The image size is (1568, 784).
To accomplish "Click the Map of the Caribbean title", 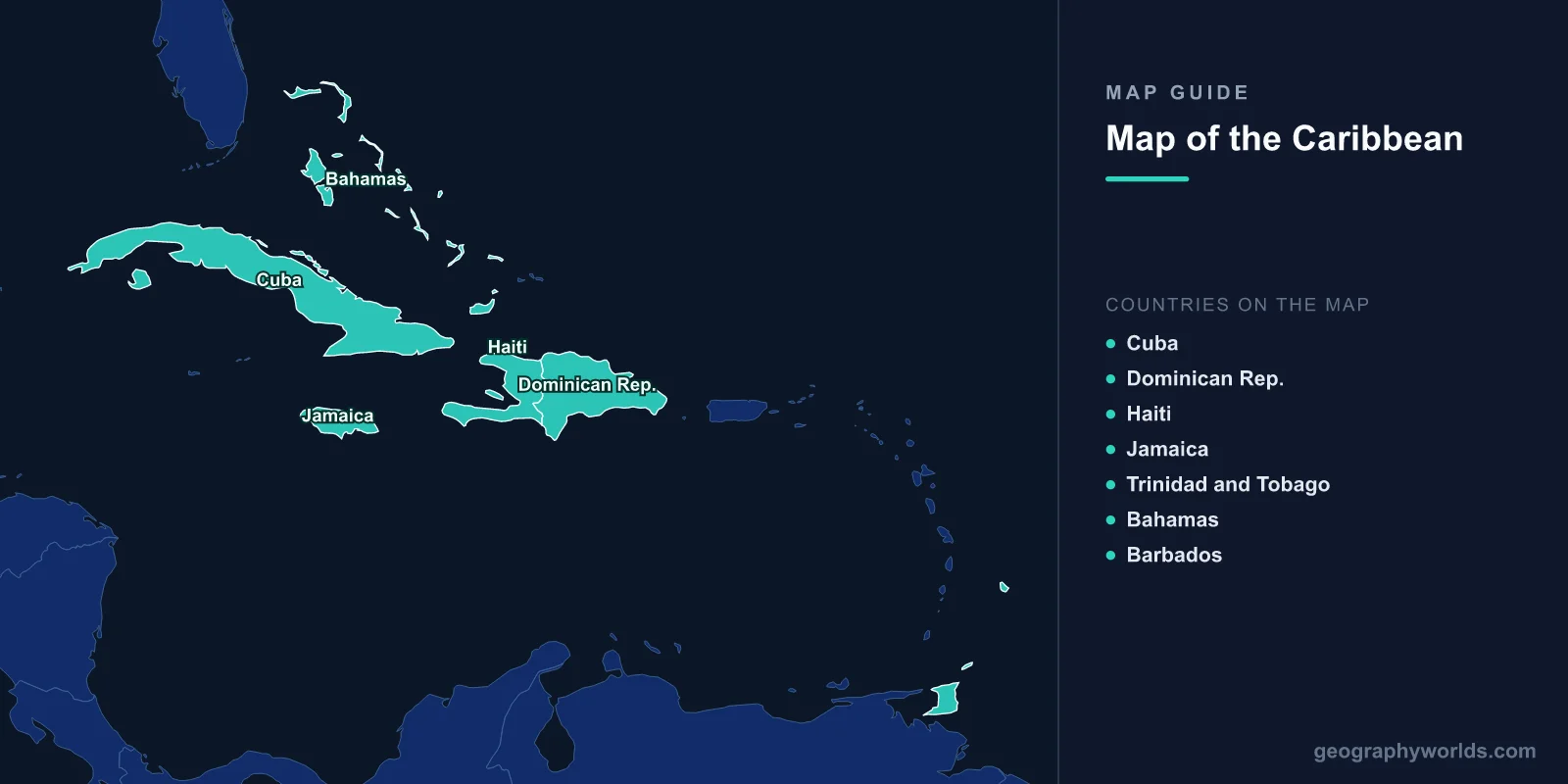I will (x=1284, y=138).
